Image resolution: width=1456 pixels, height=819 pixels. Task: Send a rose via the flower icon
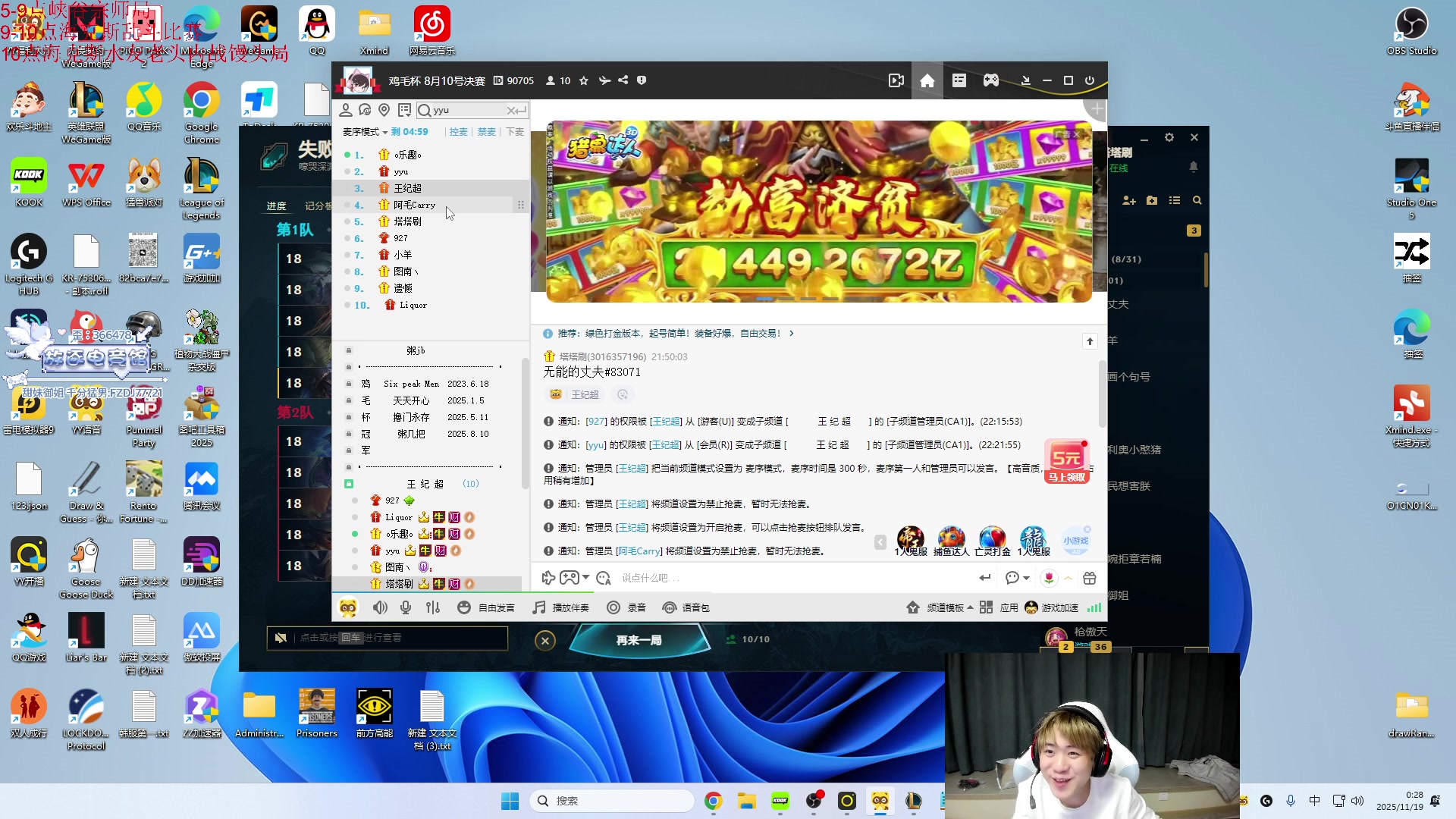click(x=1049, y=578)
